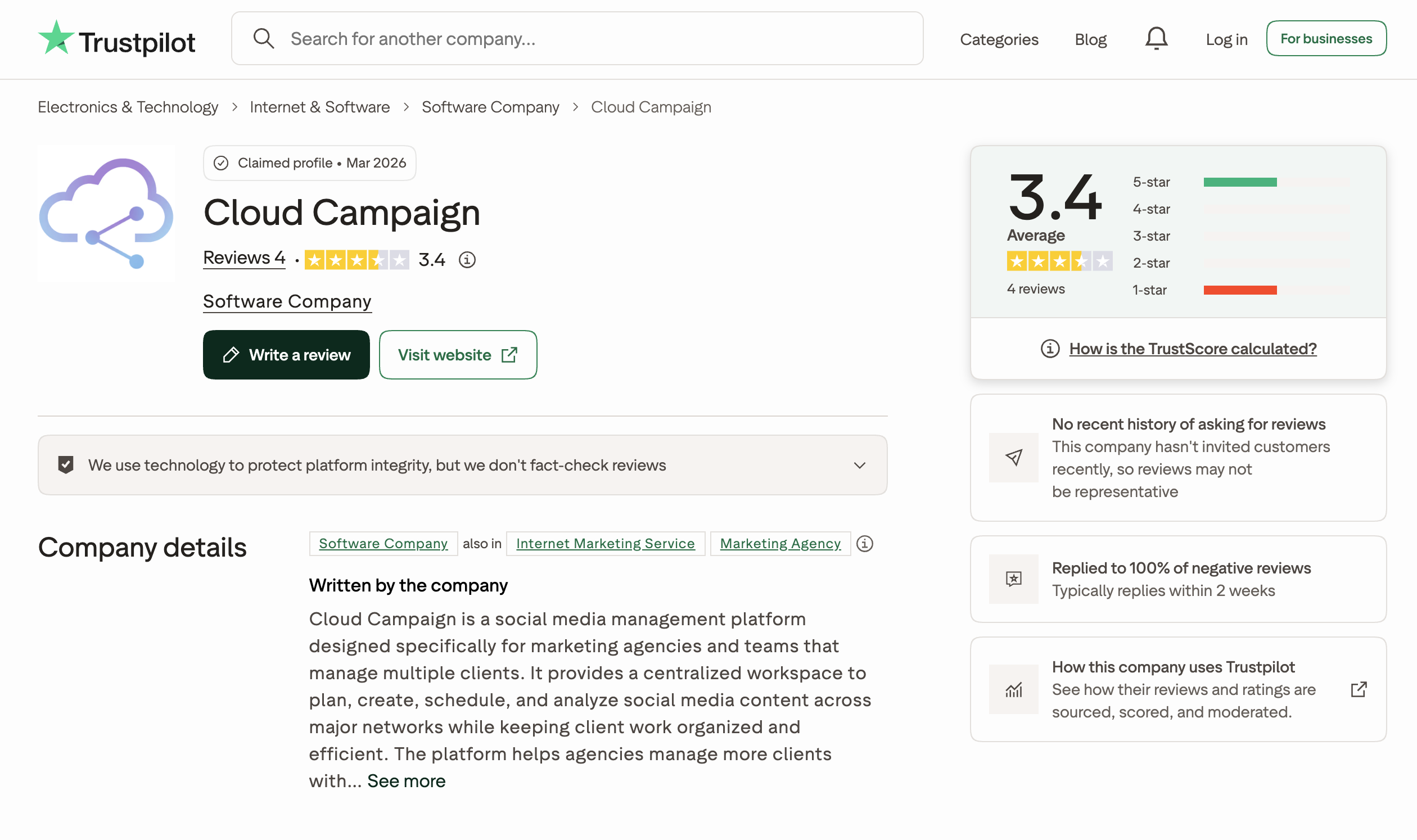The height and width of the screenshot is (840, 1417).
Task: Click the paper plane invitation icon
Action: (1013, 457)
